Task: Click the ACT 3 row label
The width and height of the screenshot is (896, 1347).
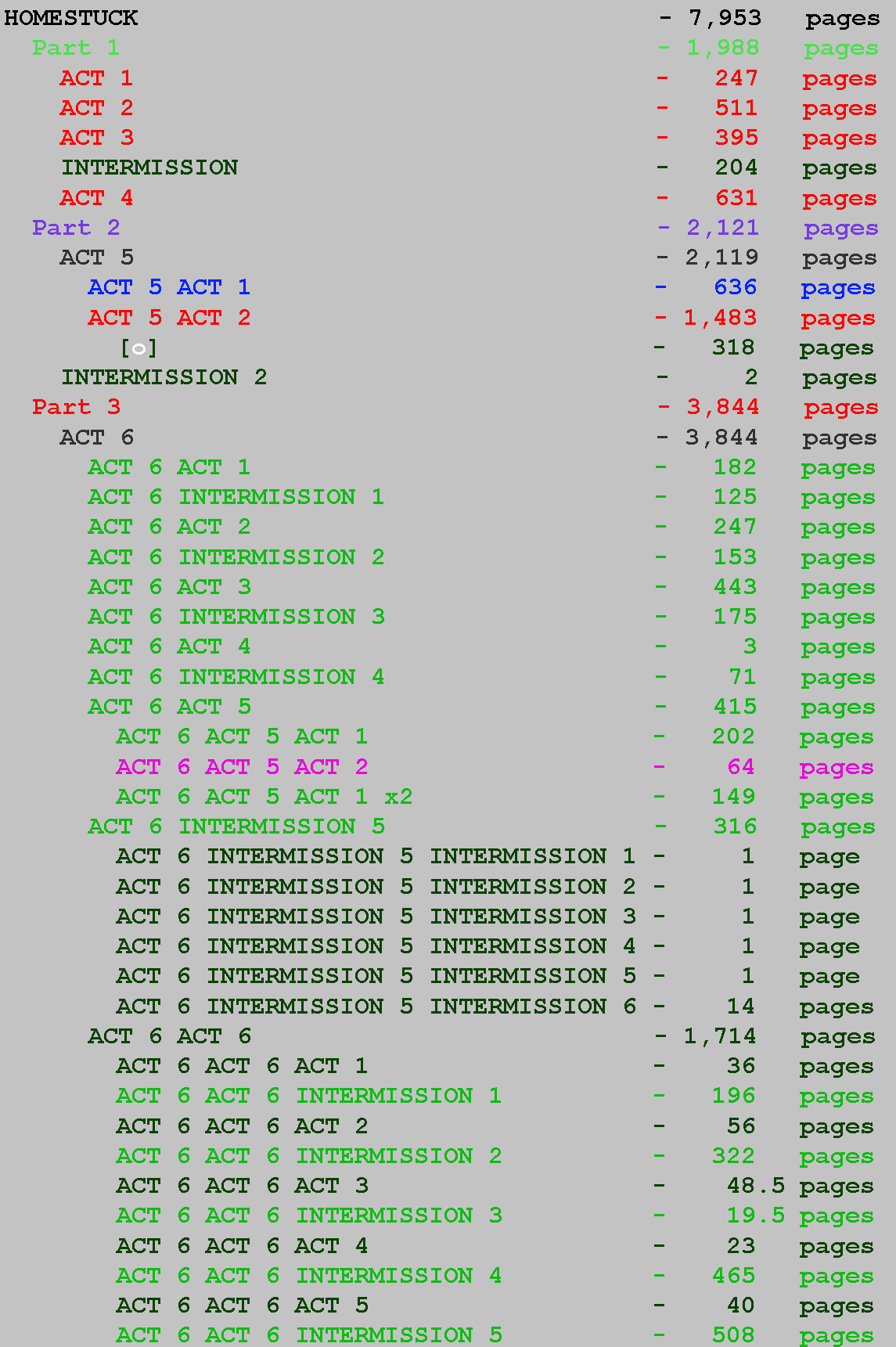Action: coord(96,138)
